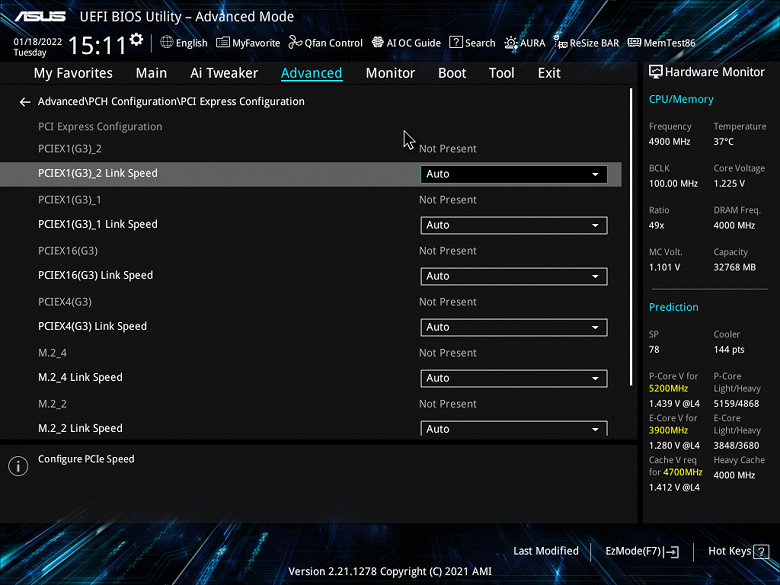This screenshot has width=780, height=585.
Task: Switch to Main tab
Action: pyautogui.click(x=151, y=73)
